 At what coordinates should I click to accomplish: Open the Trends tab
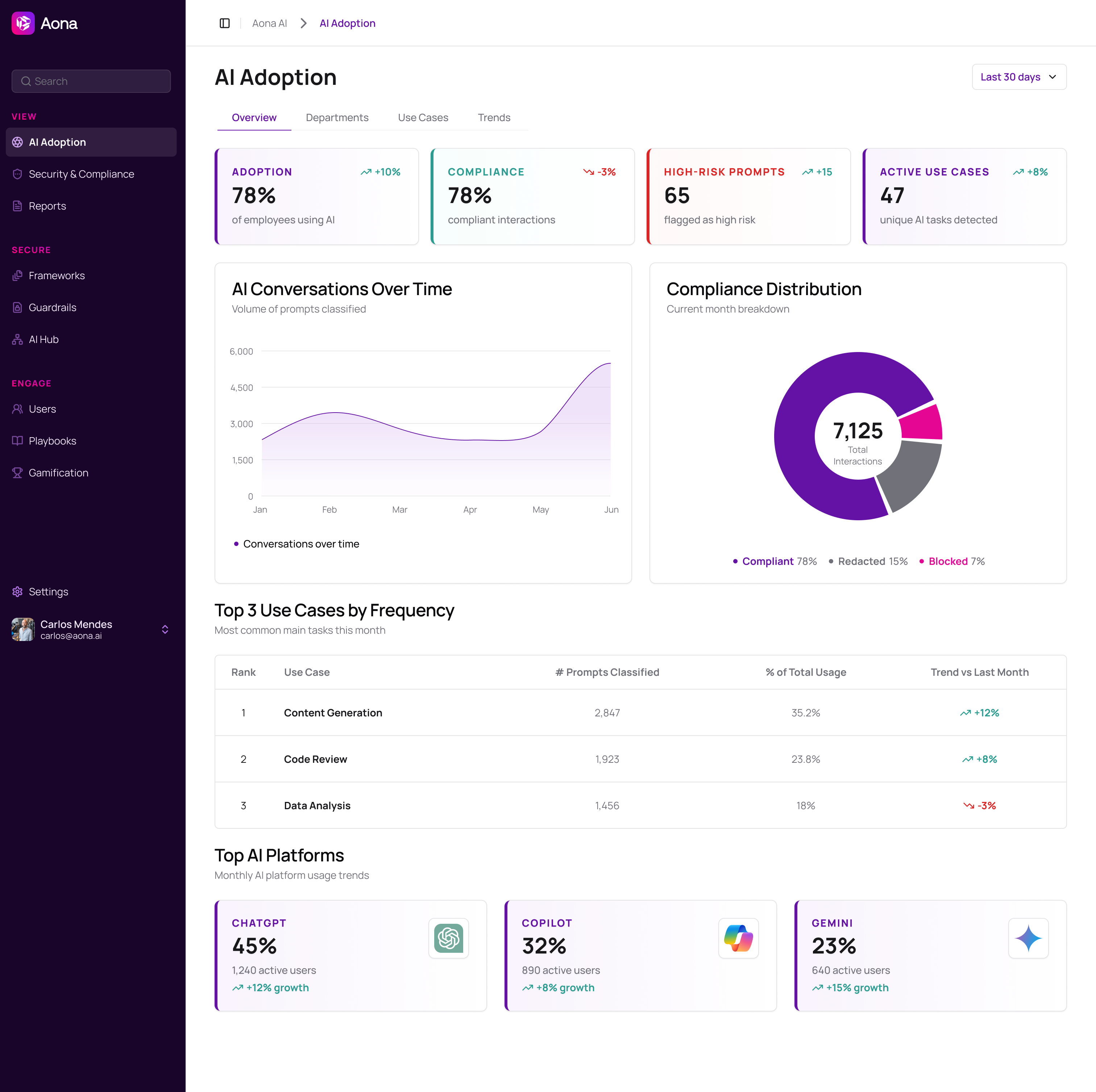point(494,117)
